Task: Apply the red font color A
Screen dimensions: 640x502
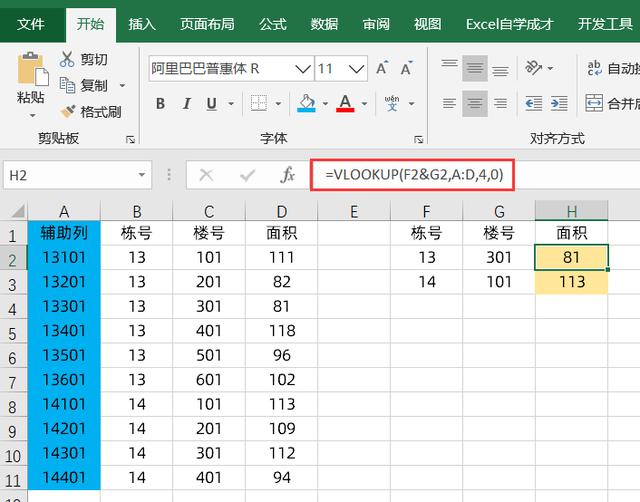Action: pyautogui.click(x=345, y=103)
